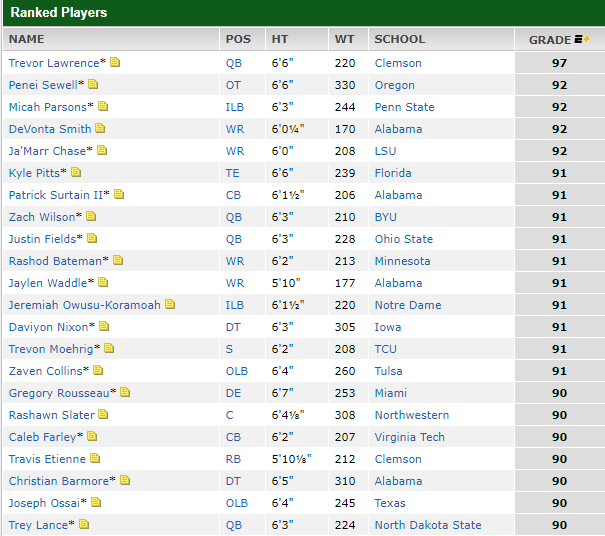Click Ja'Marr Chase's grade cell showing 92
This screenshot has width=605, height=536.
(559, 151)
